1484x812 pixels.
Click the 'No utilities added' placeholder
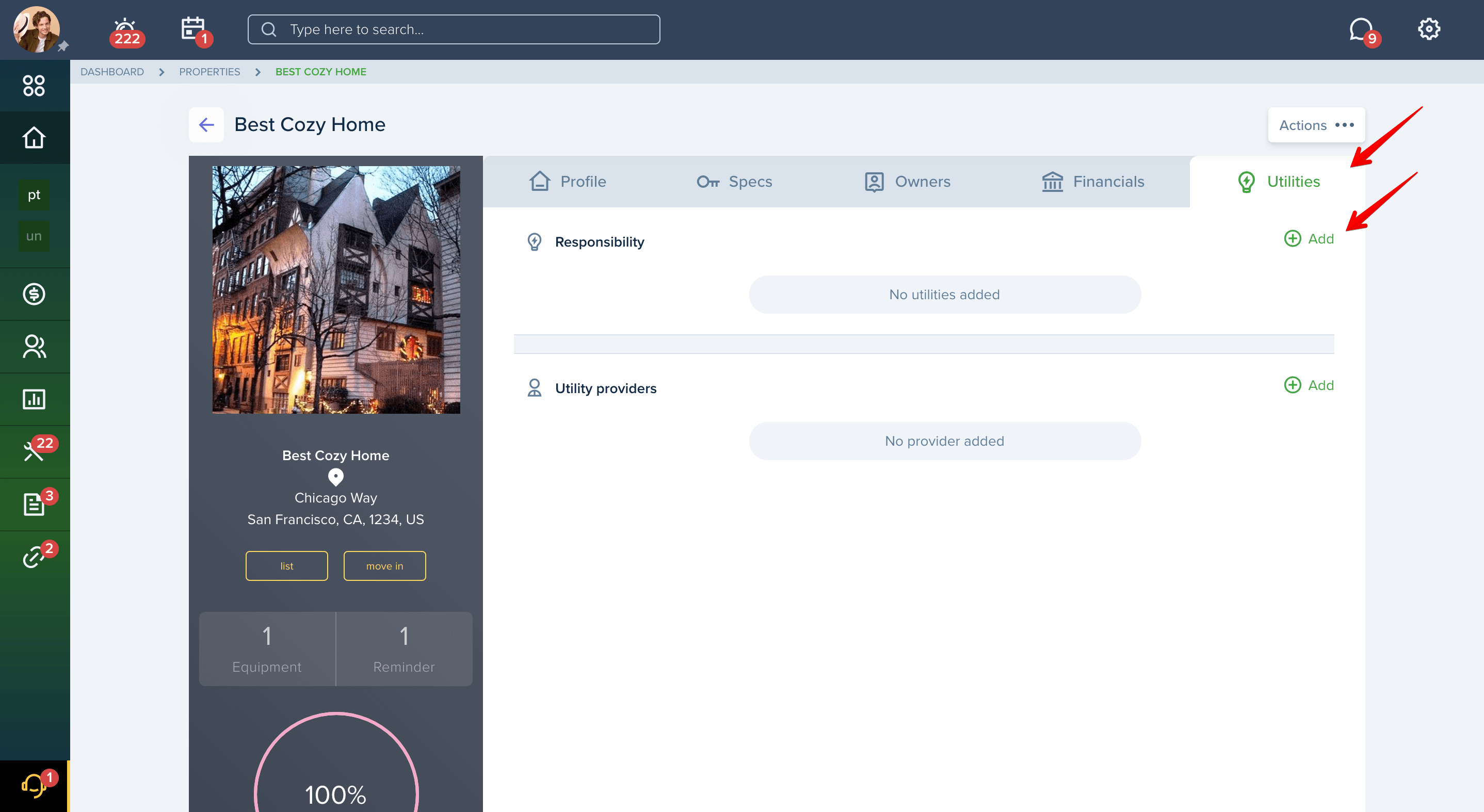(945, 294)
